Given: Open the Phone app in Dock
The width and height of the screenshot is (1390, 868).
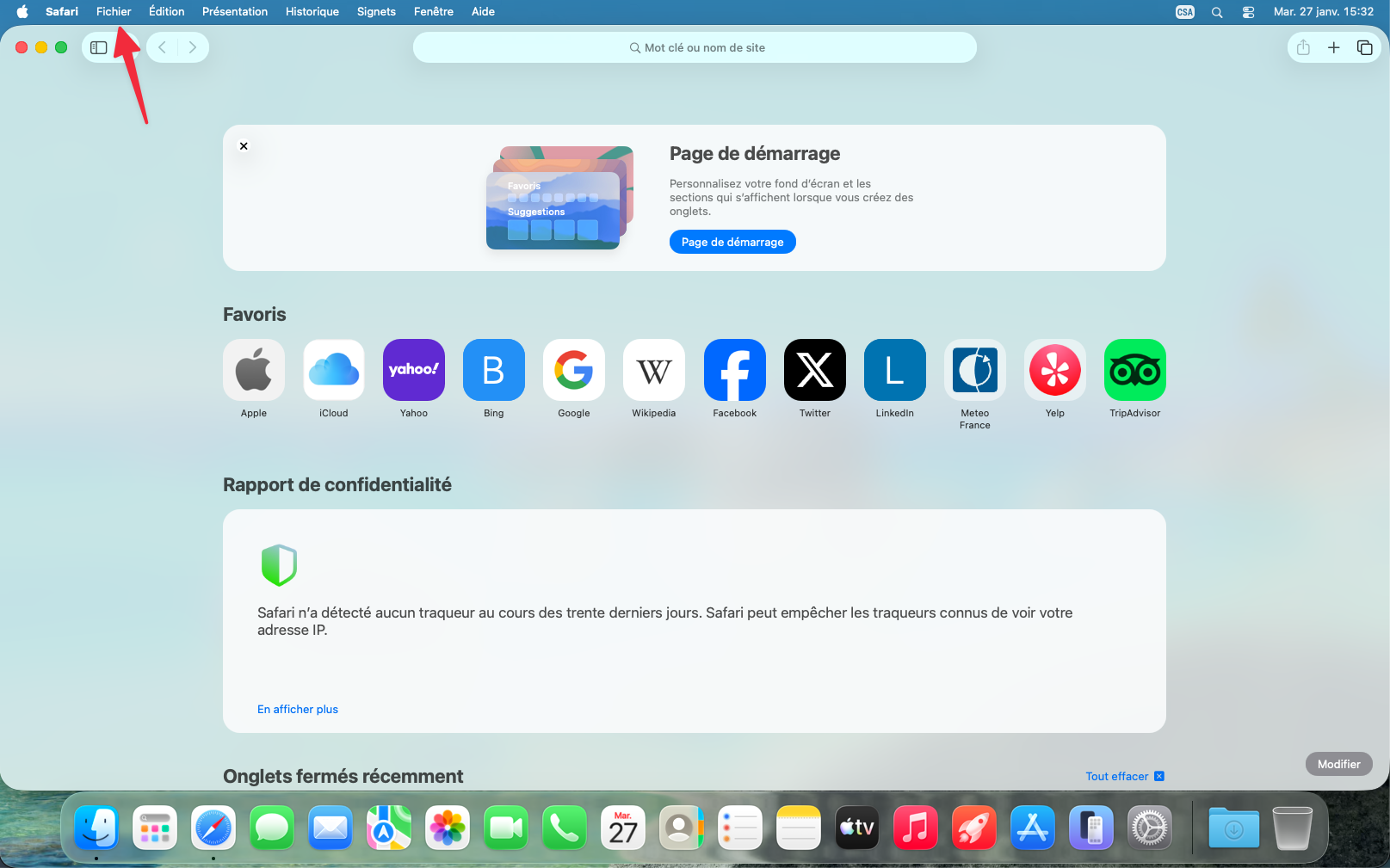Looking at the screenshot, I should pyautogui.click(x=565, y=828).
